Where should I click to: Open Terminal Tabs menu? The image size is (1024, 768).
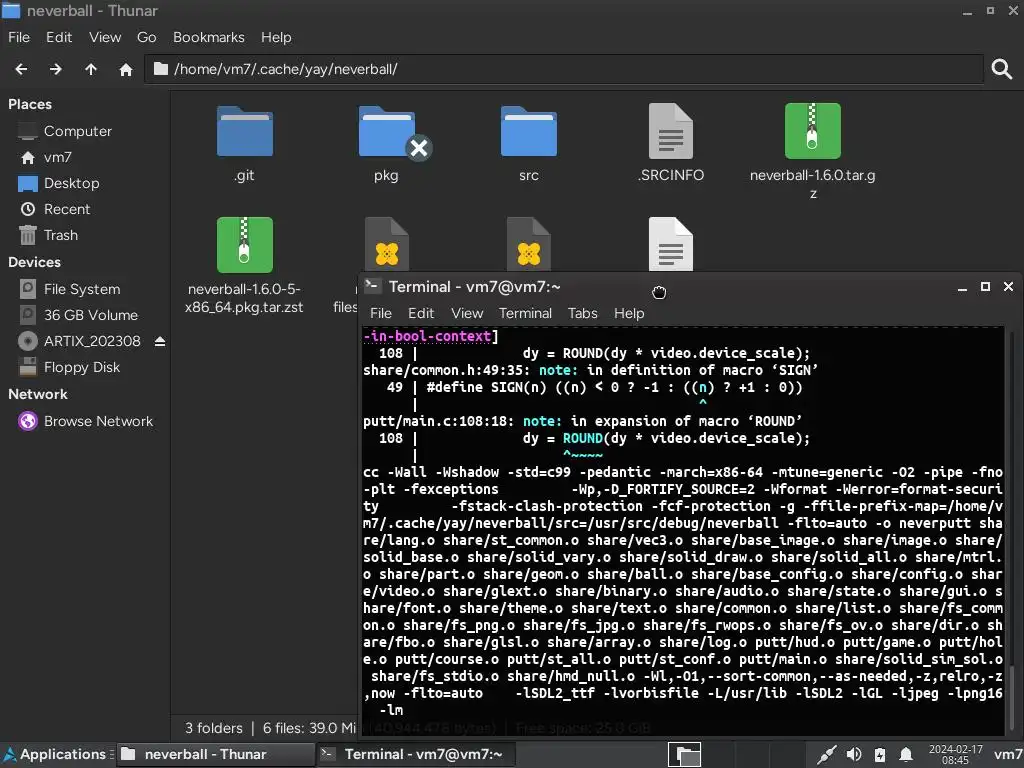click(x=583, y=313)
